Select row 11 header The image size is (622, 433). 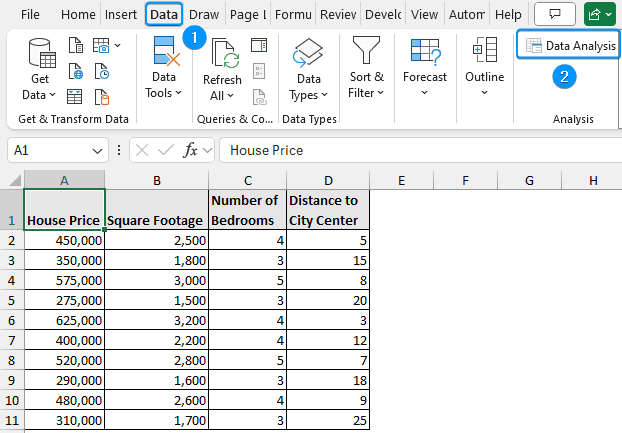coord(12,420)
